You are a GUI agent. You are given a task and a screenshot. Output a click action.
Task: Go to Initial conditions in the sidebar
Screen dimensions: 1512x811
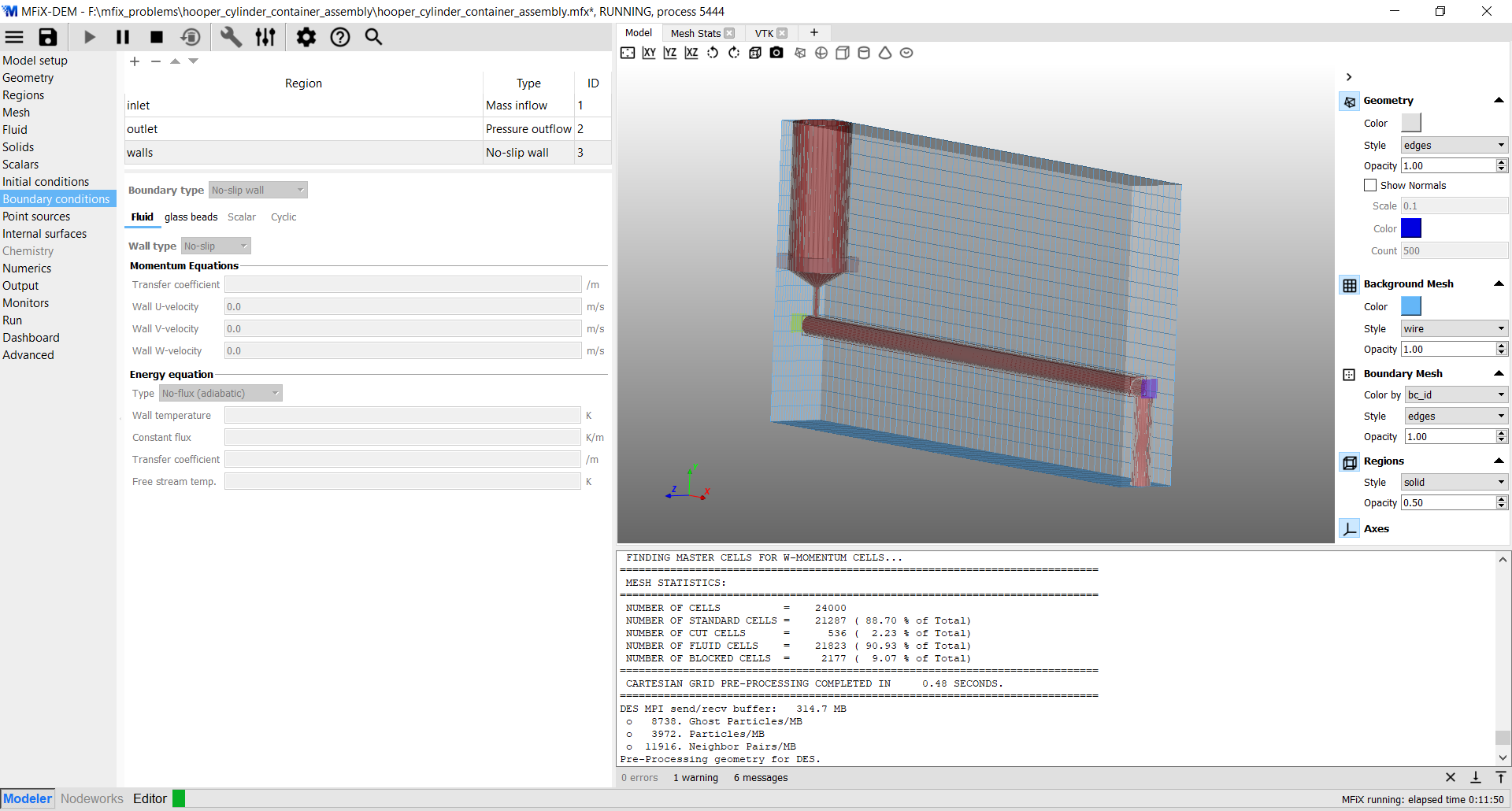46,182
